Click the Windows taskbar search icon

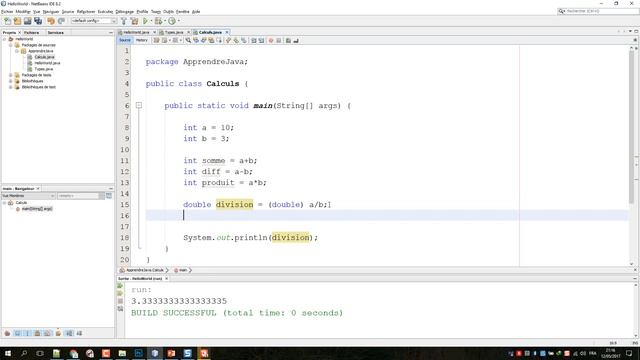tap(24, 353)
